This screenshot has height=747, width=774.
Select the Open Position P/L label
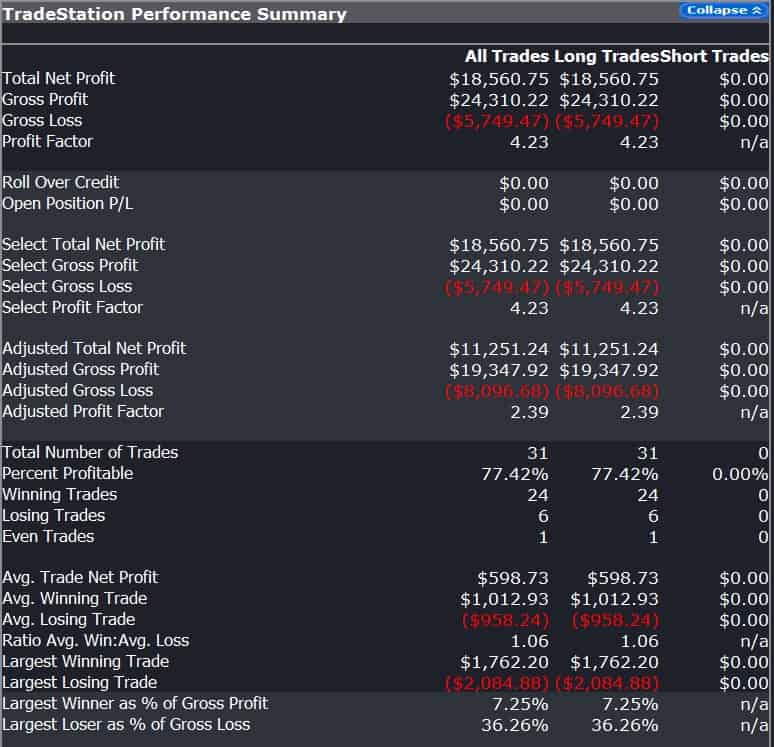click(x=67, y=204)
